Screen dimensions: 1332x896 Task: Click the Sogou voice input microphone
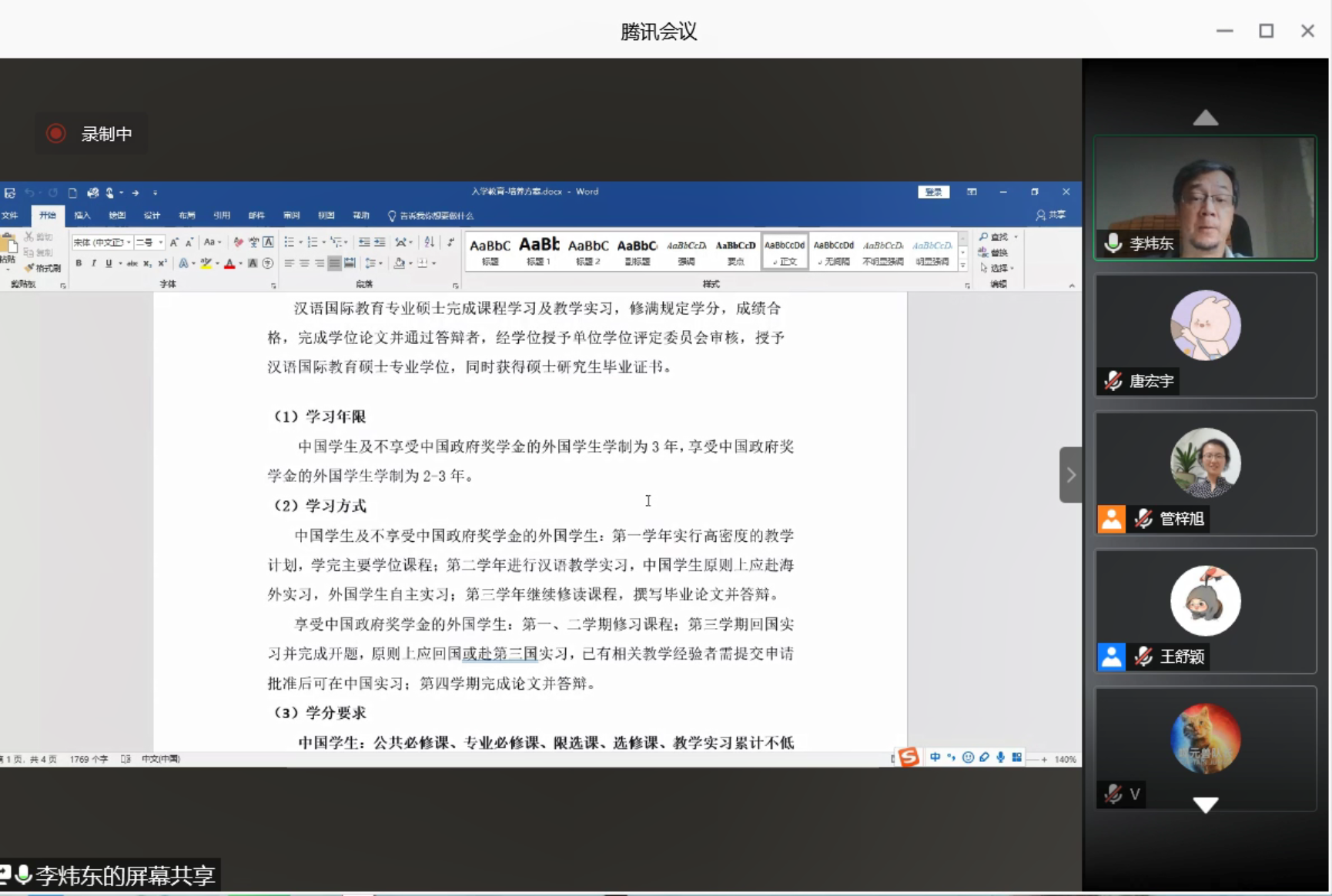pyautogui.click(x=1000, y=757)
